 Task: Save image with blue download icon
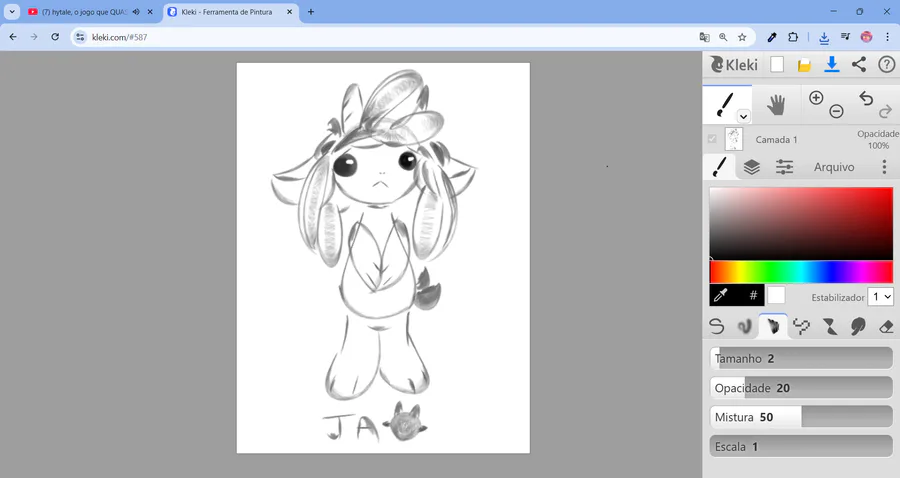[x=831, y=64]
